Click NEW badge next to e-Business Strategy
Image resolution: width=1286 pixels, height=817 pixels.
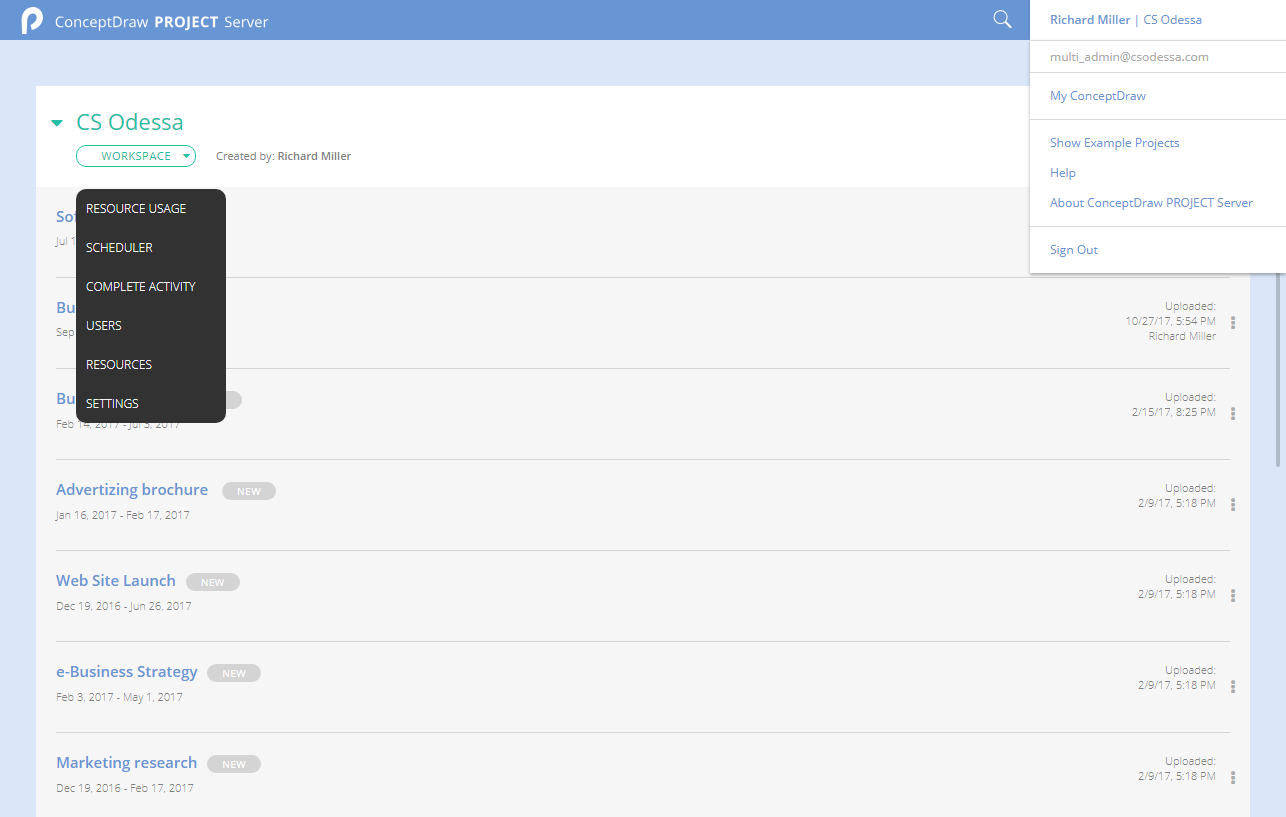point(234,673)
